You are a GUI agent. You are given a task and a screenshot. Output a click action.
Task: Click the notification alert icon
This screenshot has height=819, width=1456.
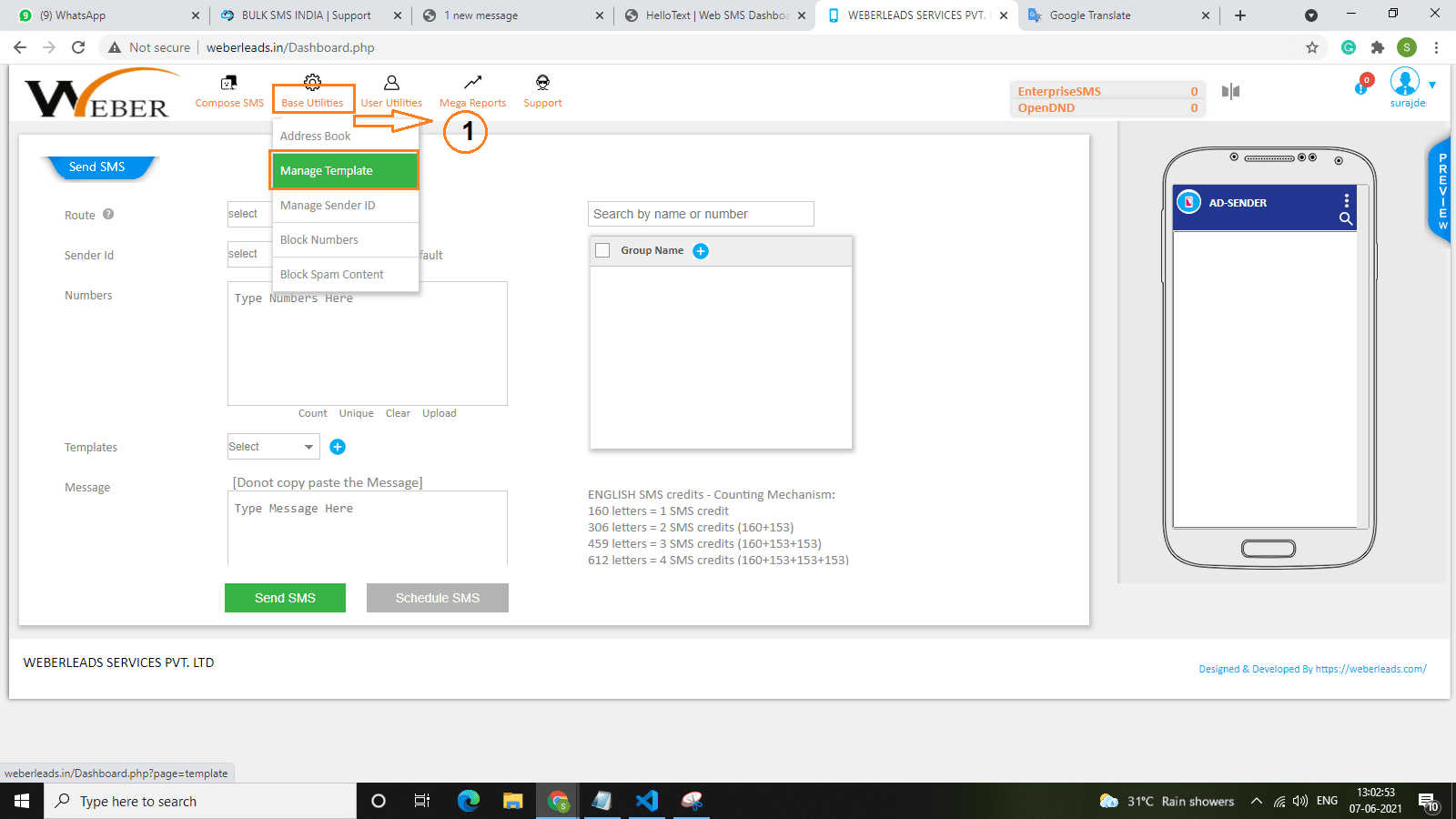(x=1362, y=86)
